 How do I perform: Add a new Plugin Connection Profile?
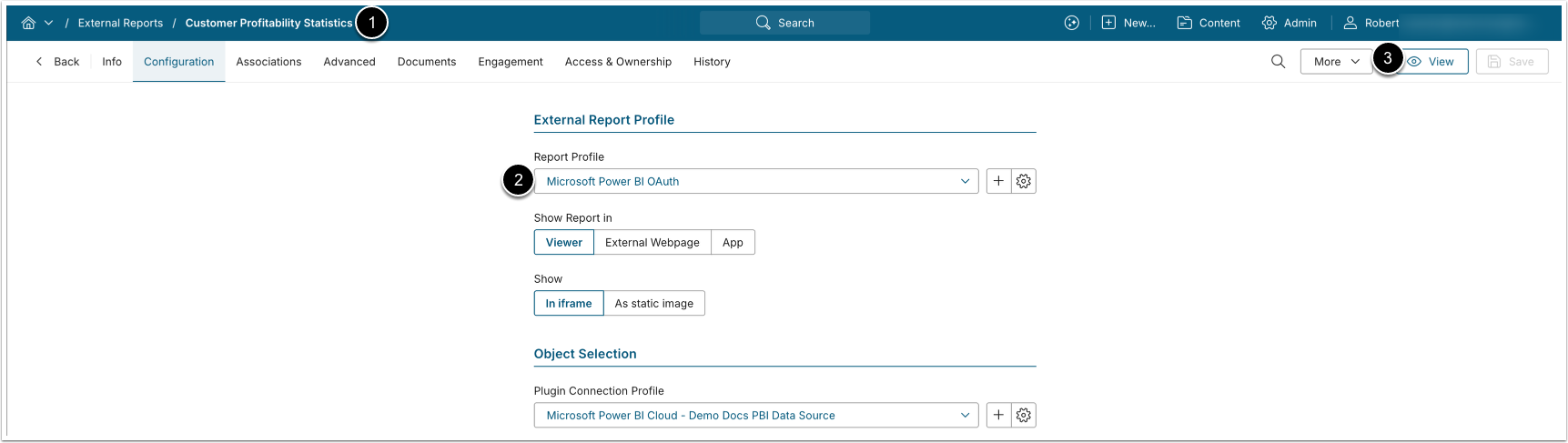998,415
